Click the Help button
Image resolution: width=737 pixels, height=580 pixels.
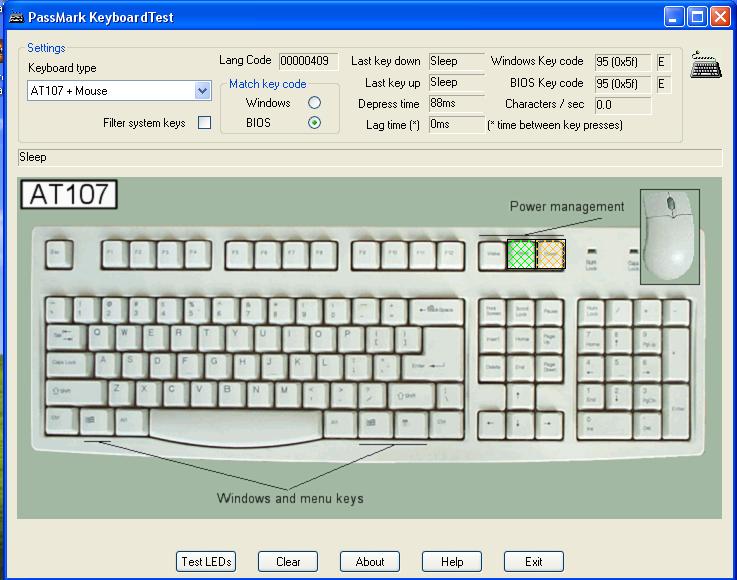coord(452,562)
